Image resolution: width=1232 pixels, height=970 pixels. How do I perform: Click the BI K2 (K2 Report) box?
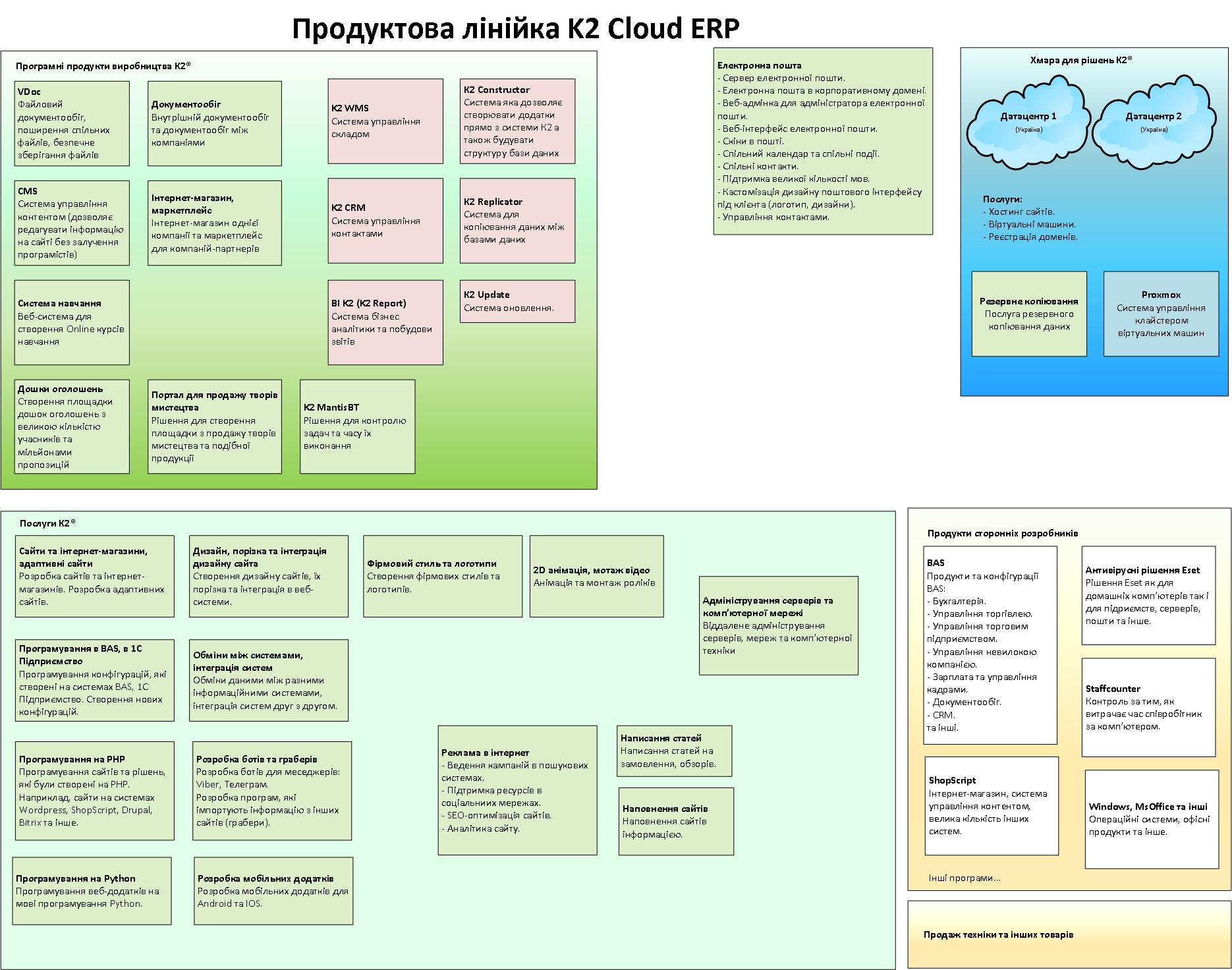[x=385, y=322]
